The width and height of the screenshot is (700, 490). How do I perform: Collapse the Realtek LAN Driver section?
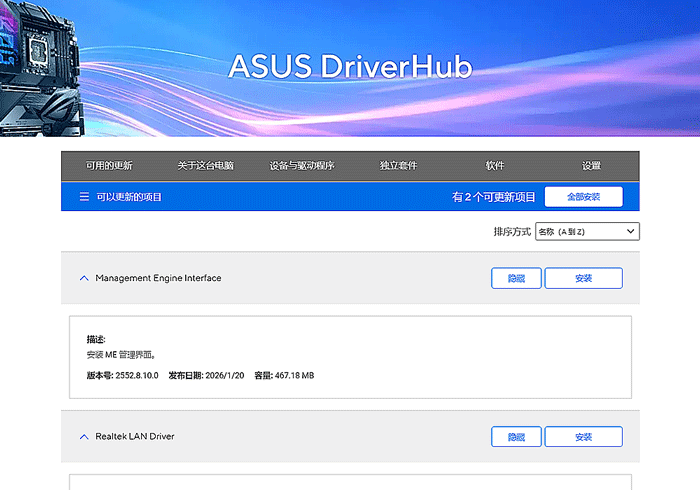pos(84,436)
